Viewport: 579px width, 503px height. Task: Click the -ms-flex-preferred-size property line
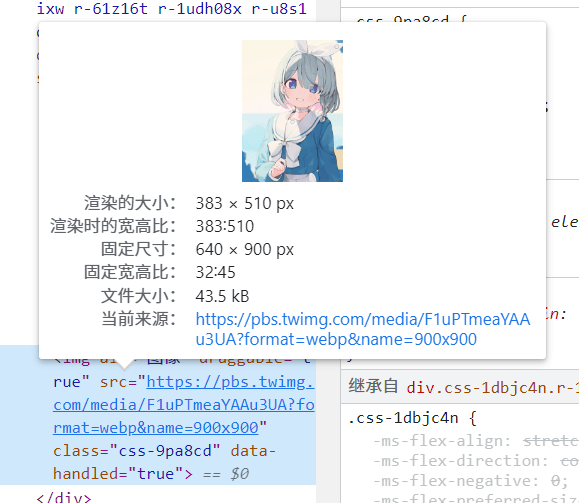476,499
